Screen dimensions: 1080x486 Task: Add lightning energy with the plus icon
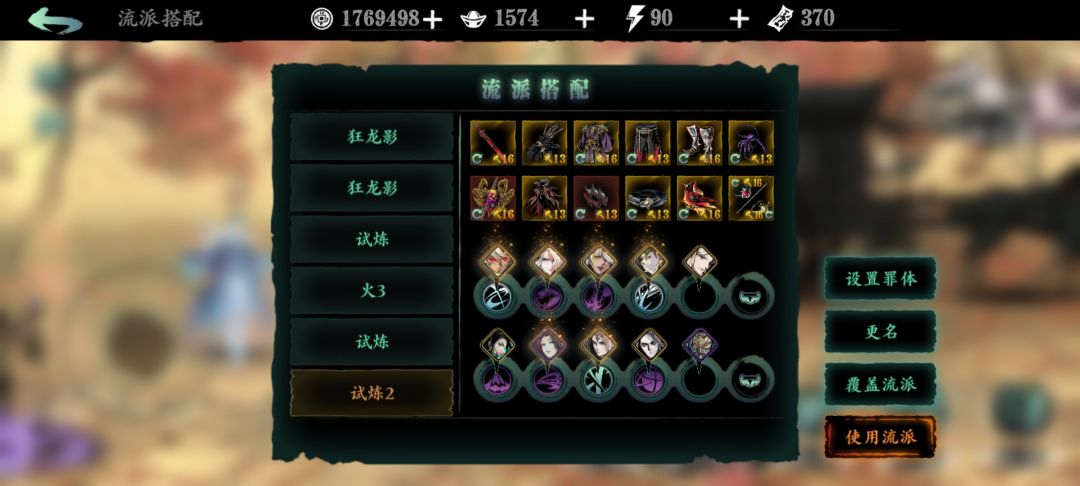[x=738, y=19]
